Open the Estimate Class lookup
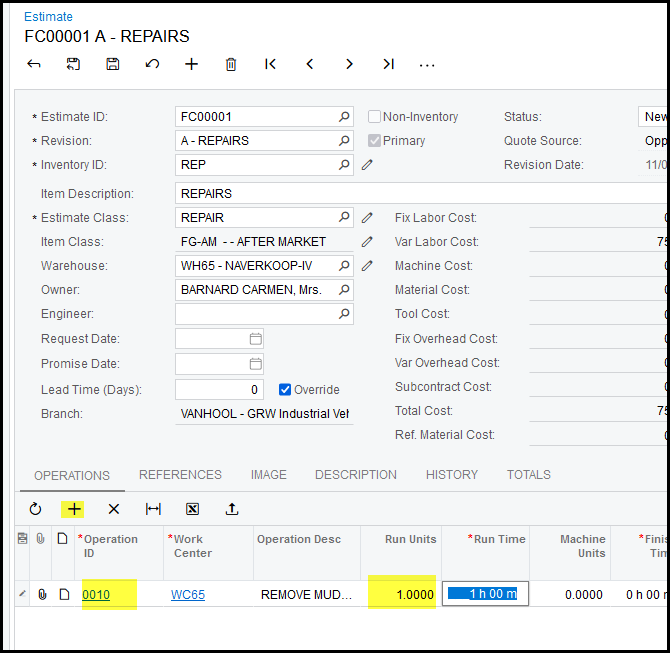670x653 pixels. pyautogui.click(x=344, y=218)
